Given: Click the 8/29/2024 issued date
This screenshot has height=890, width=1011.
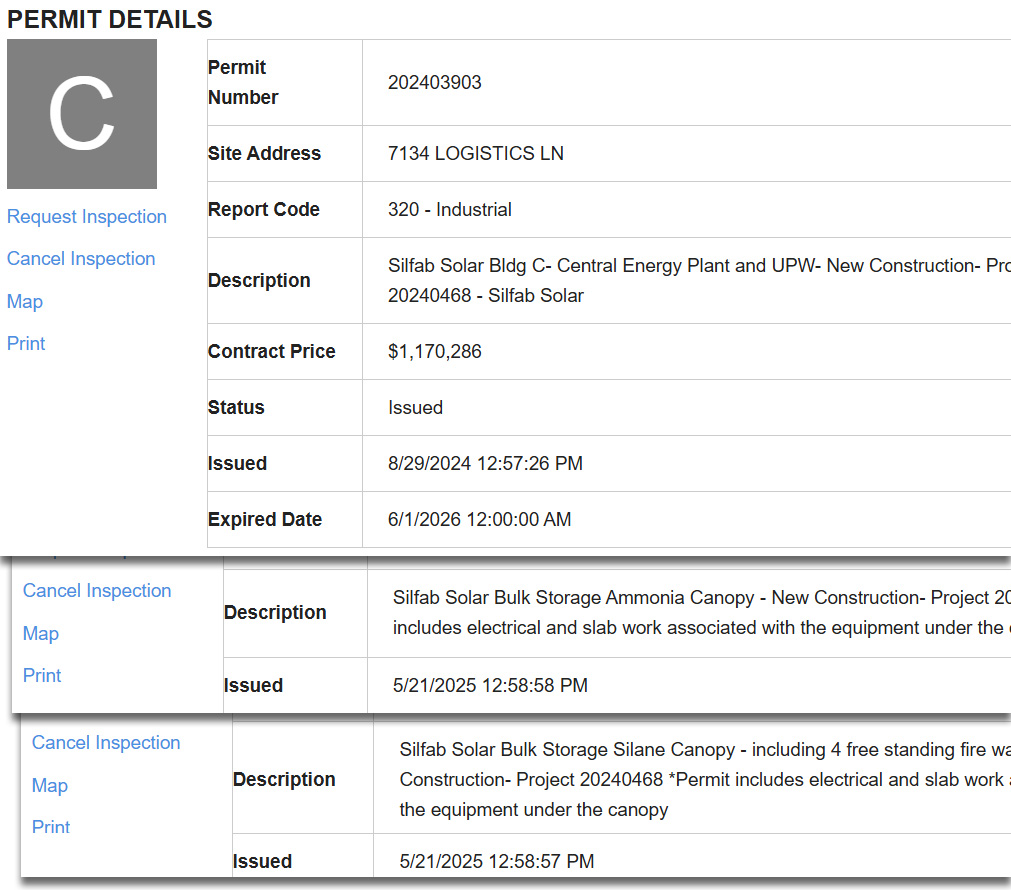Looking at the screenshot, I should tap(485, 464).
